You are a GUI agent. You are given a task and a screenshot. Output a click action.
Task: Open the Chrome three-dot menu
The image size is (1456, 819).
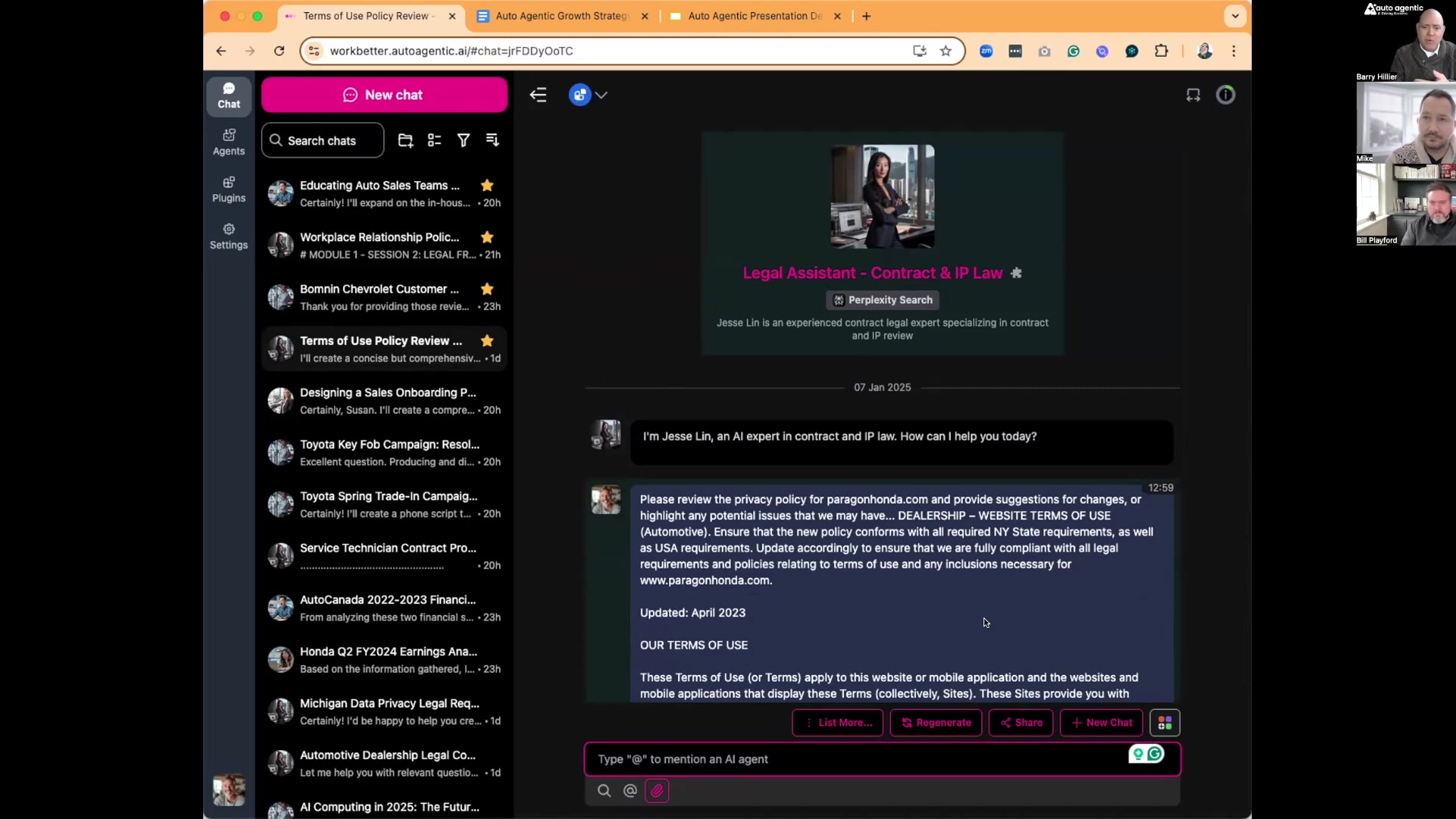coord(1234,51)
